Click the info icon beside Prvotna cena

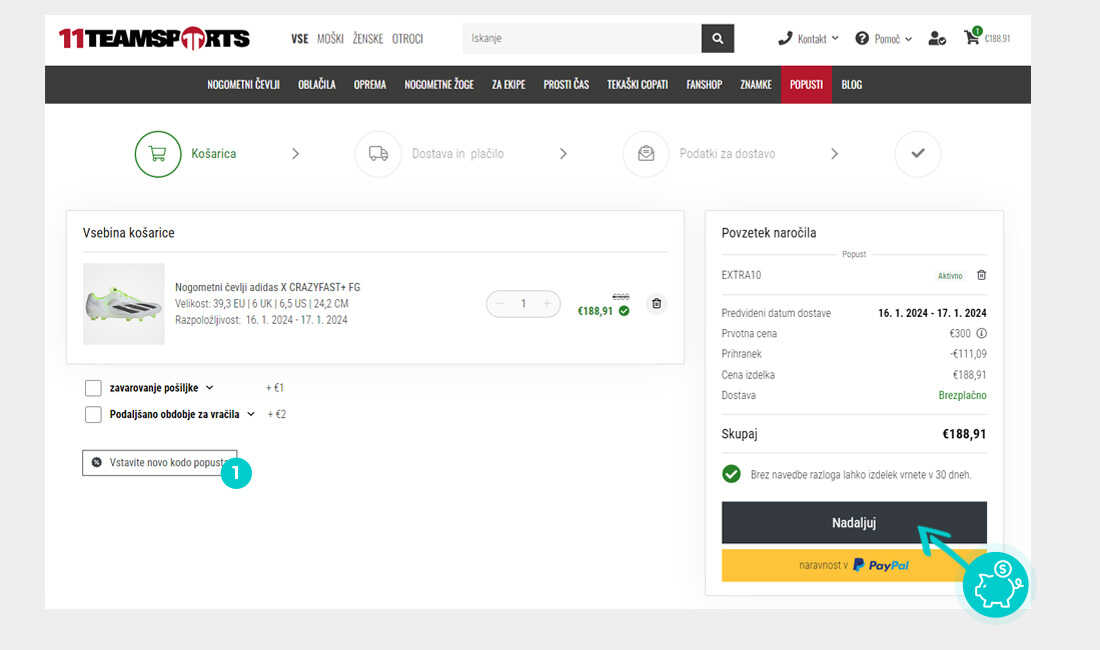pos(981,333)
